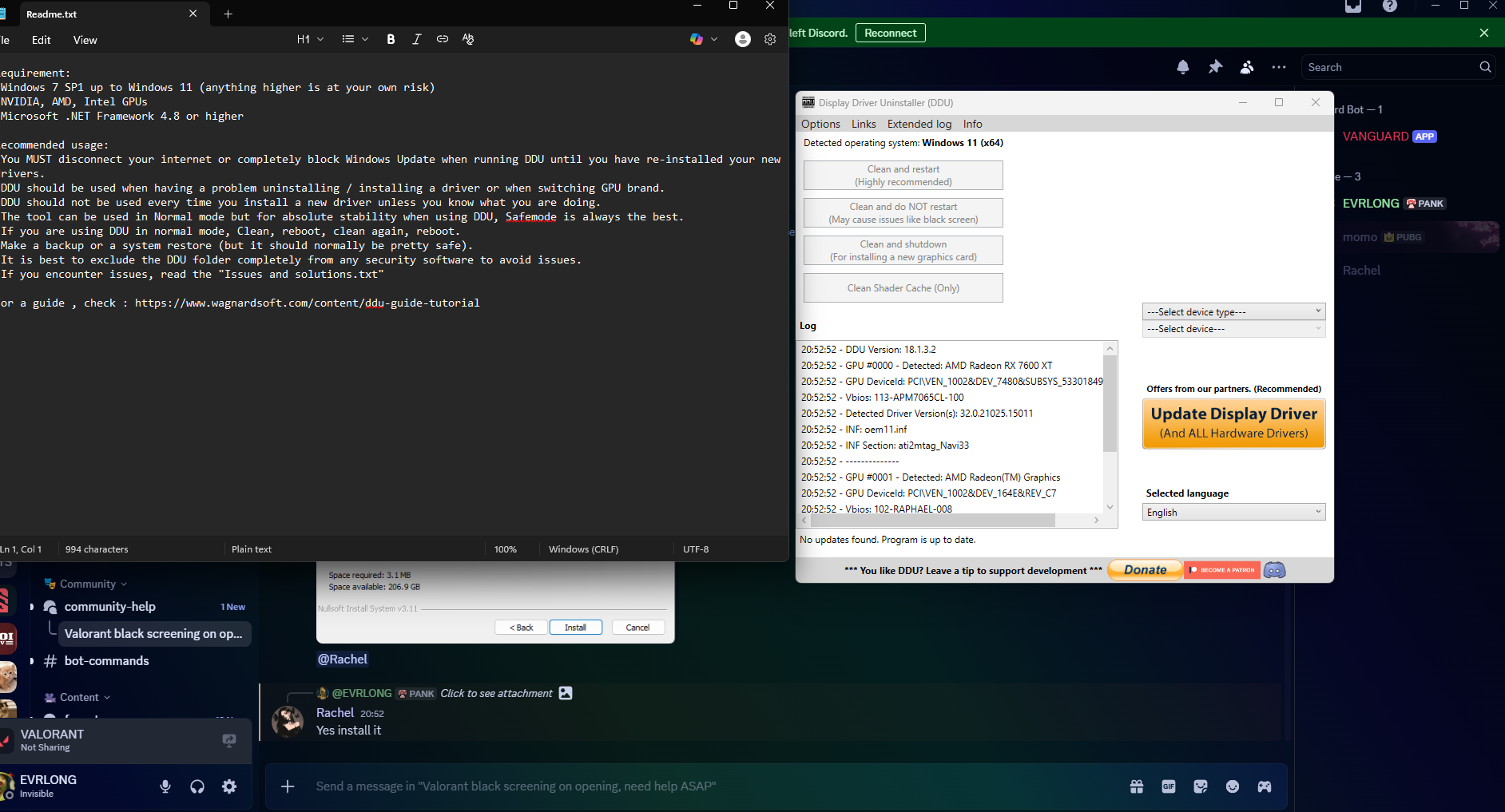Open the Info menu in DDU
Screen dimensions: 1505x812
click(x=972, y=124)
